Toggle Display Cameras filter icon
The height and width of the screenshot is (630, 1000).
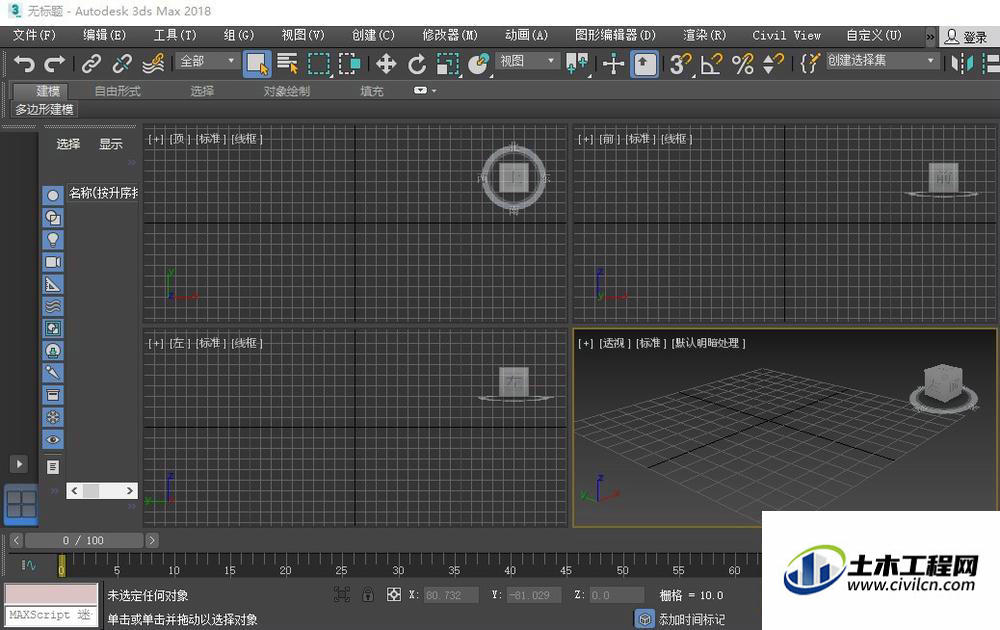[53, 262]
